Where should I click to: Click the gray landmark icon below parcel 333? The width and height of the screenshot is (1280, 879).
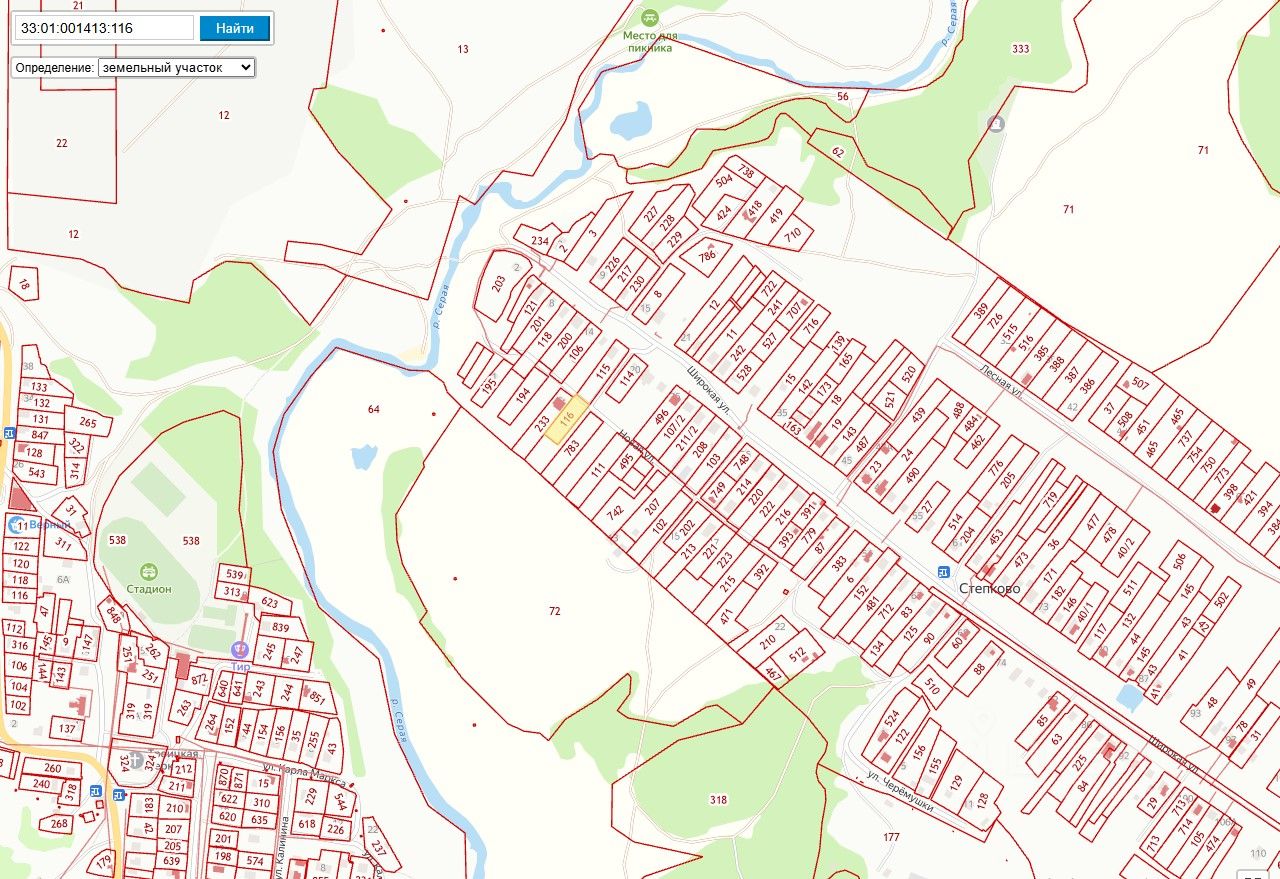pos(996,124)
